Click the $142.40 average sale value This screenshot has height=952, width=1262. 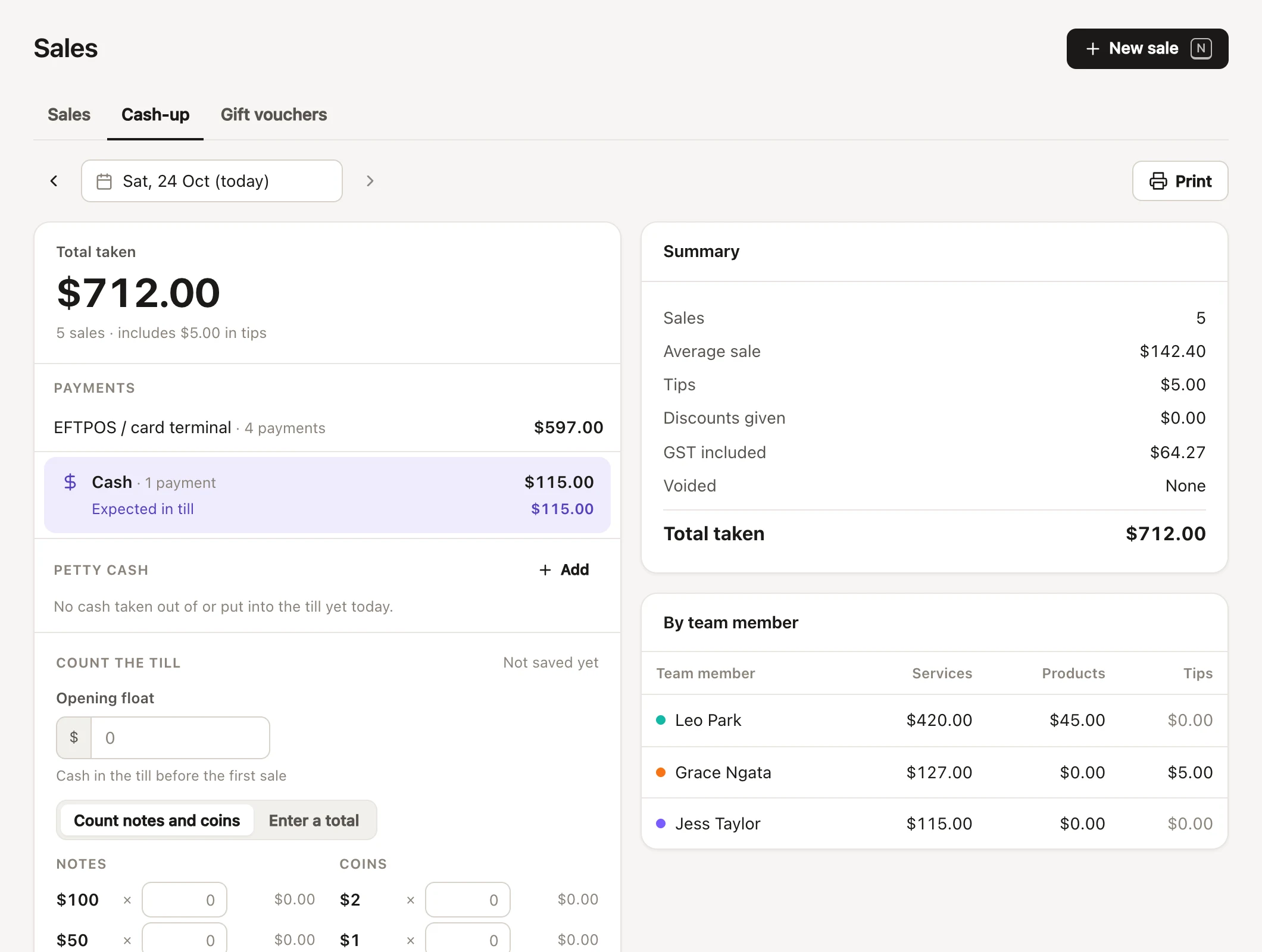pyautogui.click(x=1172, y=351)
